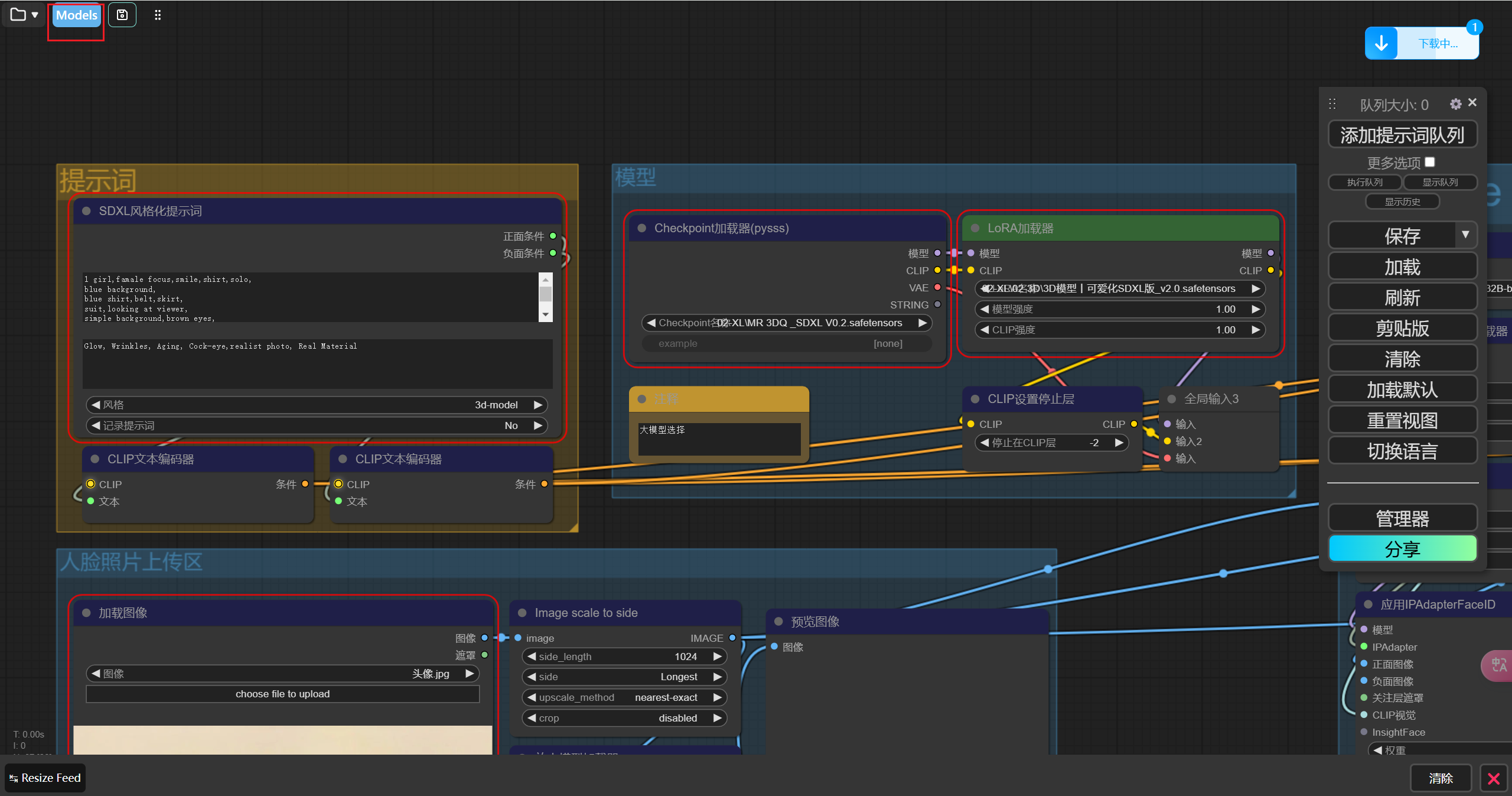
Task: Collapse the Checkpoint加载器 node via its dot
Action: pos(642,228)
